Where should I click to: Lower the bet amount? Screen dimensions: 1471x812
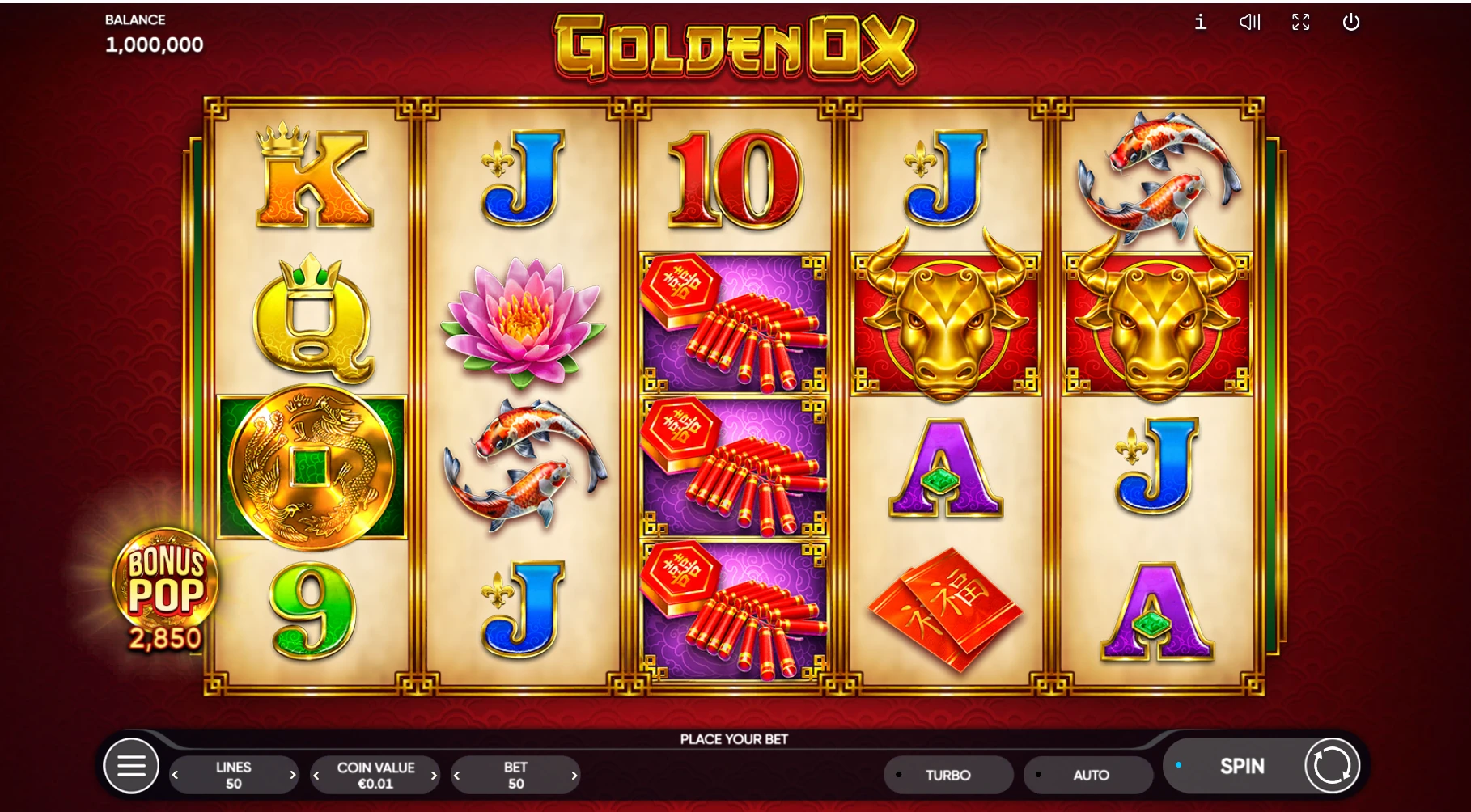[x=457, y=775]
